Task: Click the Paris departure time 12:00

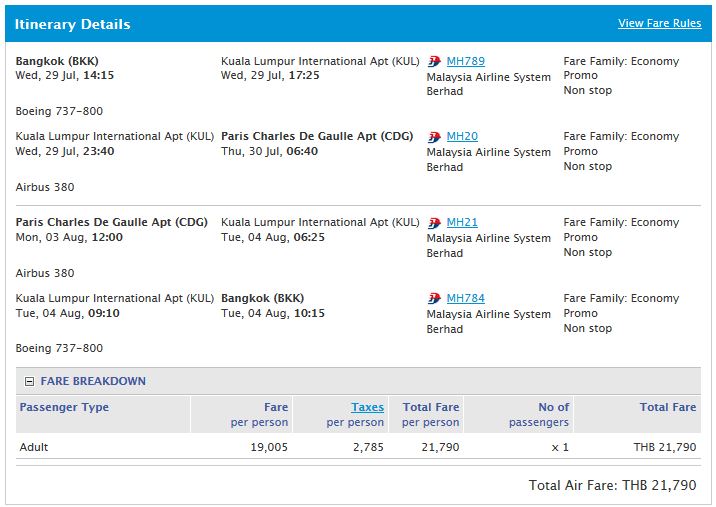Action: click(107, 237)
